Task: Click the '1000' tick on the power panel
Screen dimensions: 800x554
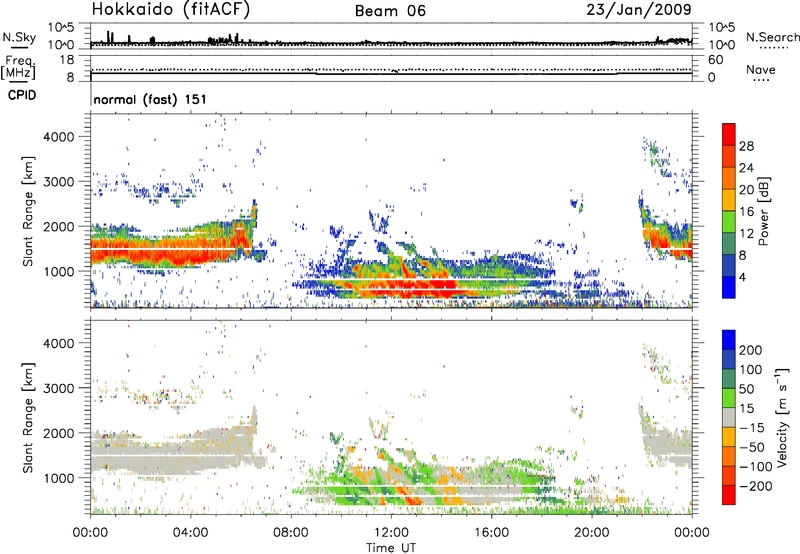Action: pos(58,271)
